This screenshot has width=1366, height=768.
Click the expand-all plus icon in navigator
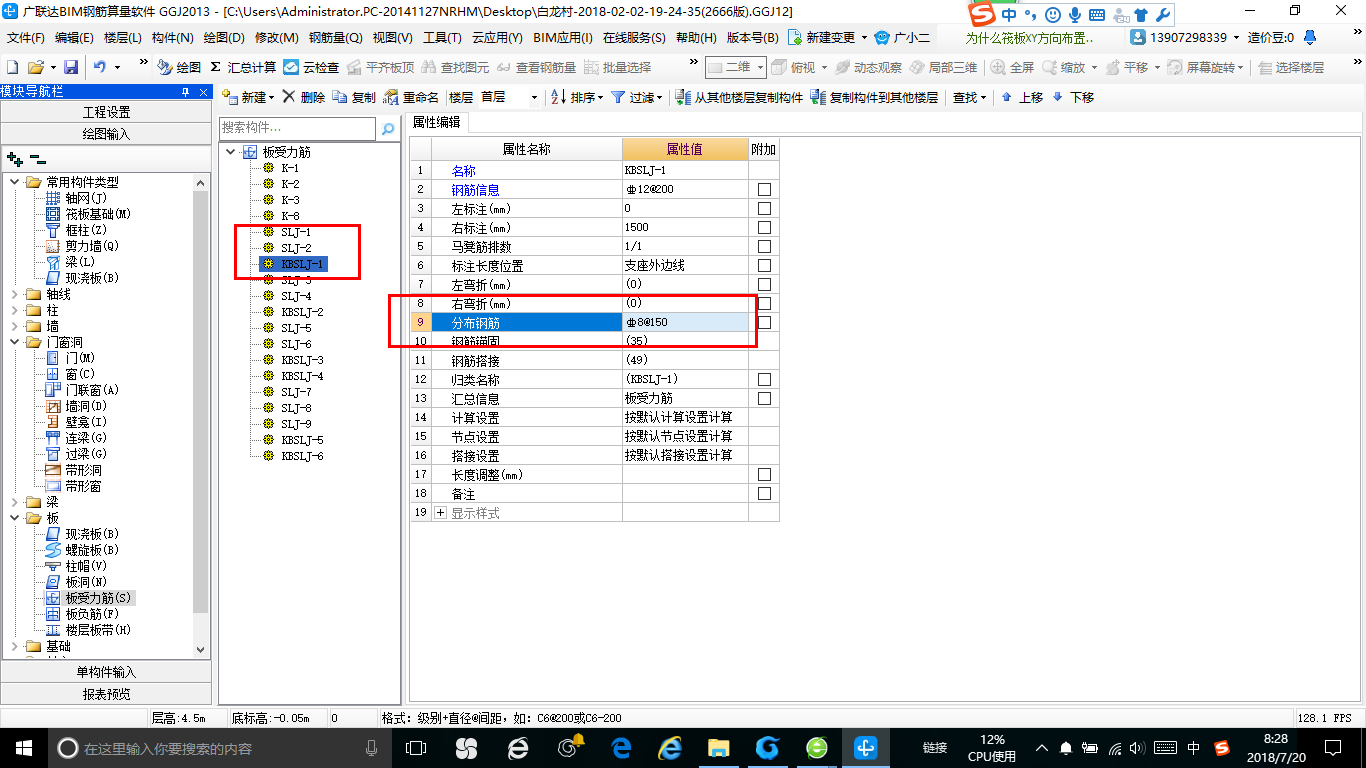(15, 158)
